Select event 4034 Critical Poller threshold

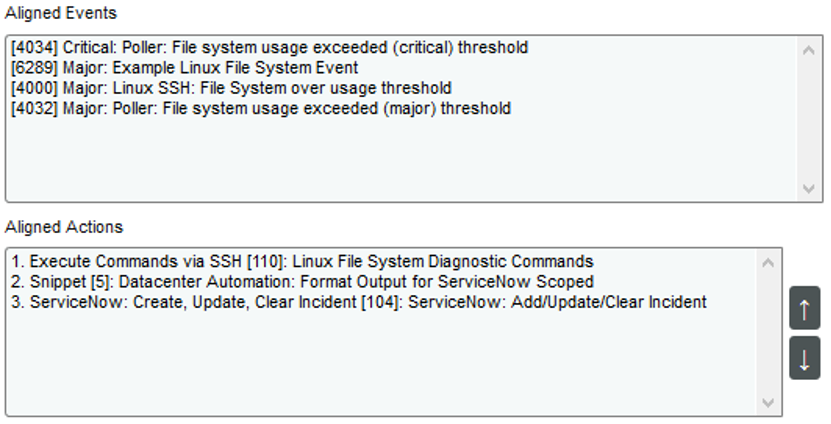pos(269,48)
